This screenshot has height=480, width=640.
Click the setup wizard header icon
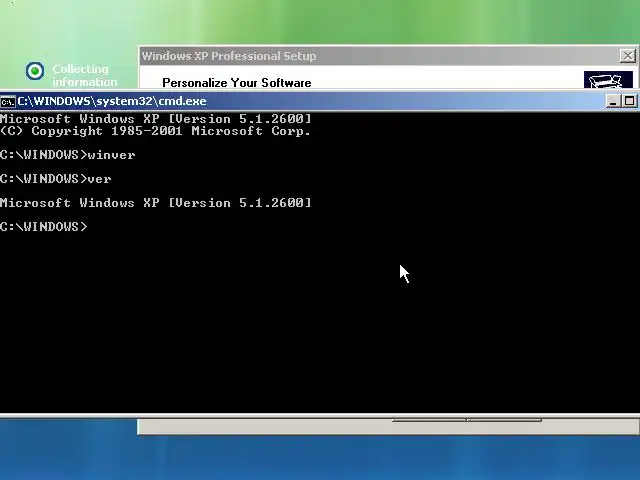608,80
